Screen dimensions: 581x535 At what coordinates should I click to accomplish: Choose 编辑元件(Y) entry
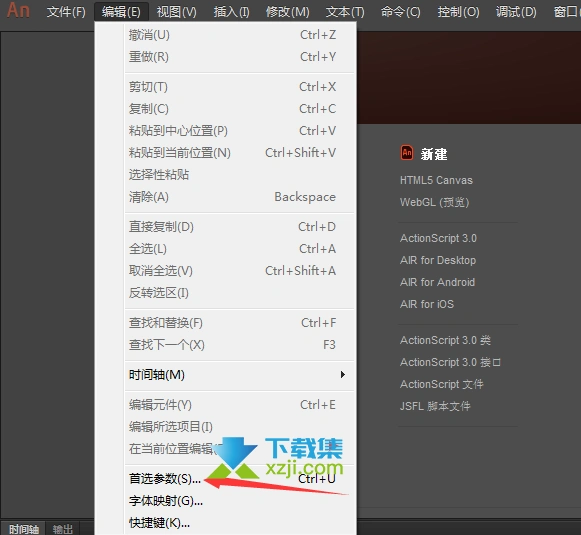[239, 405]
